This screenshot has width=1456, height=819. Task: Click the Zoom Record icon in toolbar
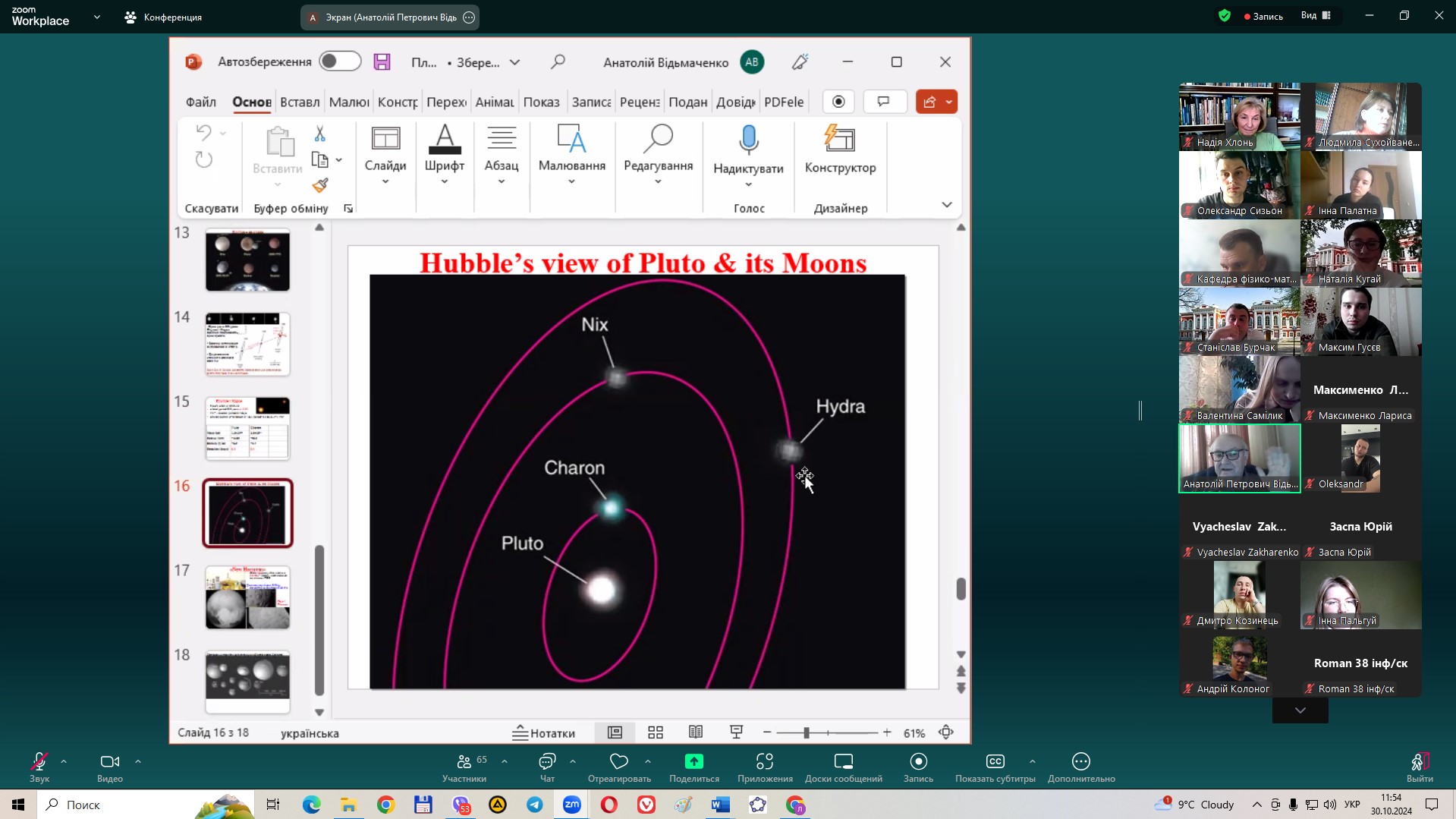[918, 761]
